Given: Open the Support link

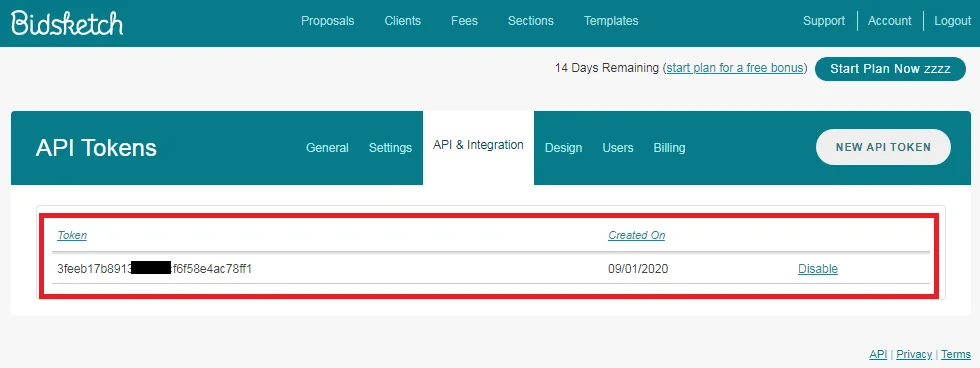Looking at the screenshot, I should click(x=824, y=21).
